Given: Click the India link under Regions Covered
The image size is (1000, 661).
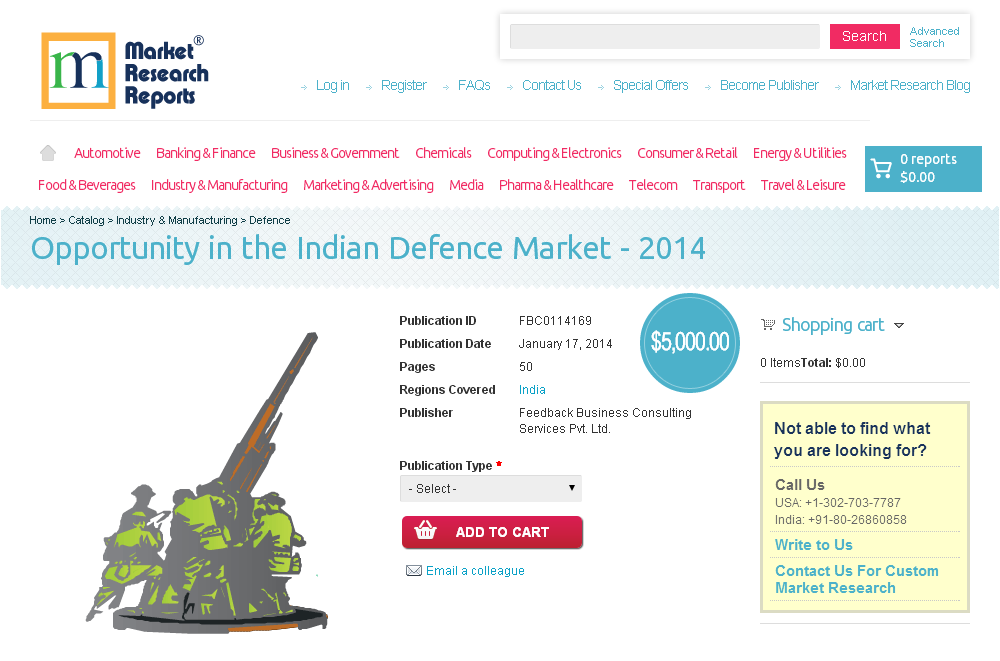Looking at the screenshot, I should (532, 389).
